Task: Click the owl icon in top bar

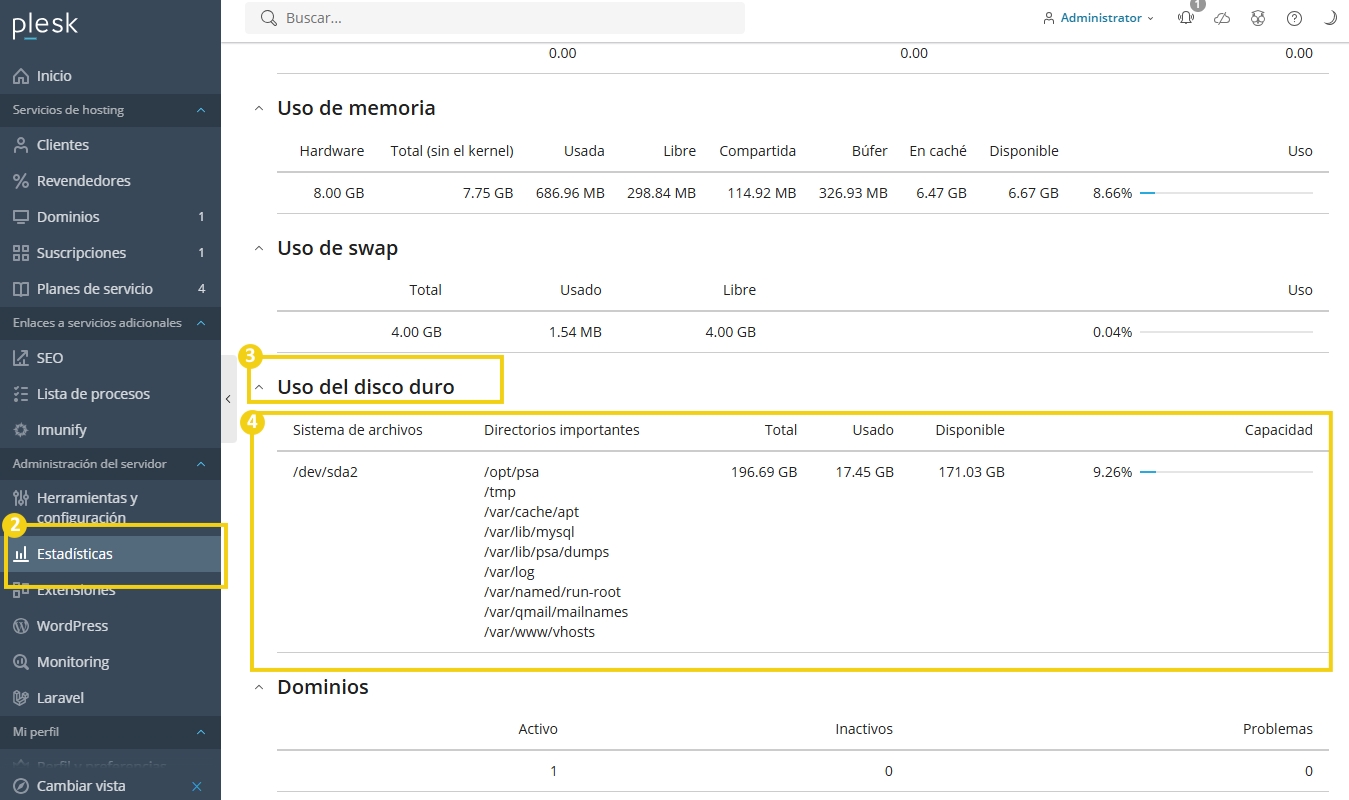Action: tap(1258, 18)
